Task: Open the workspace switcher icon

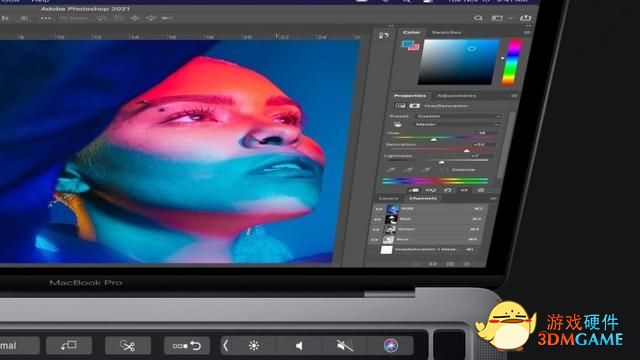Action: click(x=497, y=18)
